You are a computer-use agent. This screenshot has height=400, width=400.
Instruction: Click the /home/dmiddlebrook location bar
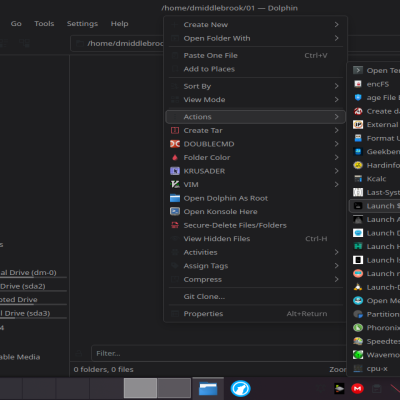tap(117, 43)
